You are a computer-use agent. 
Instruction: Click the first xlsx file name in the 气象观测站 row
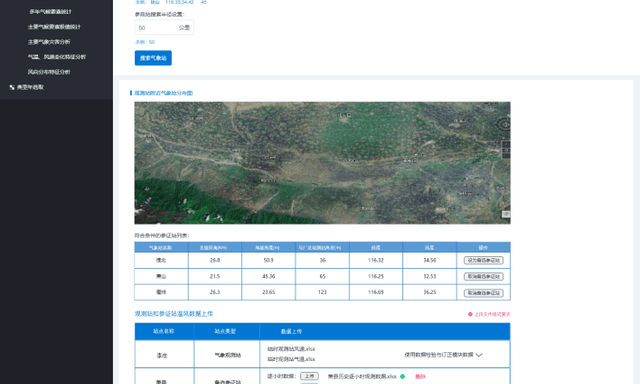pos(291,349)
